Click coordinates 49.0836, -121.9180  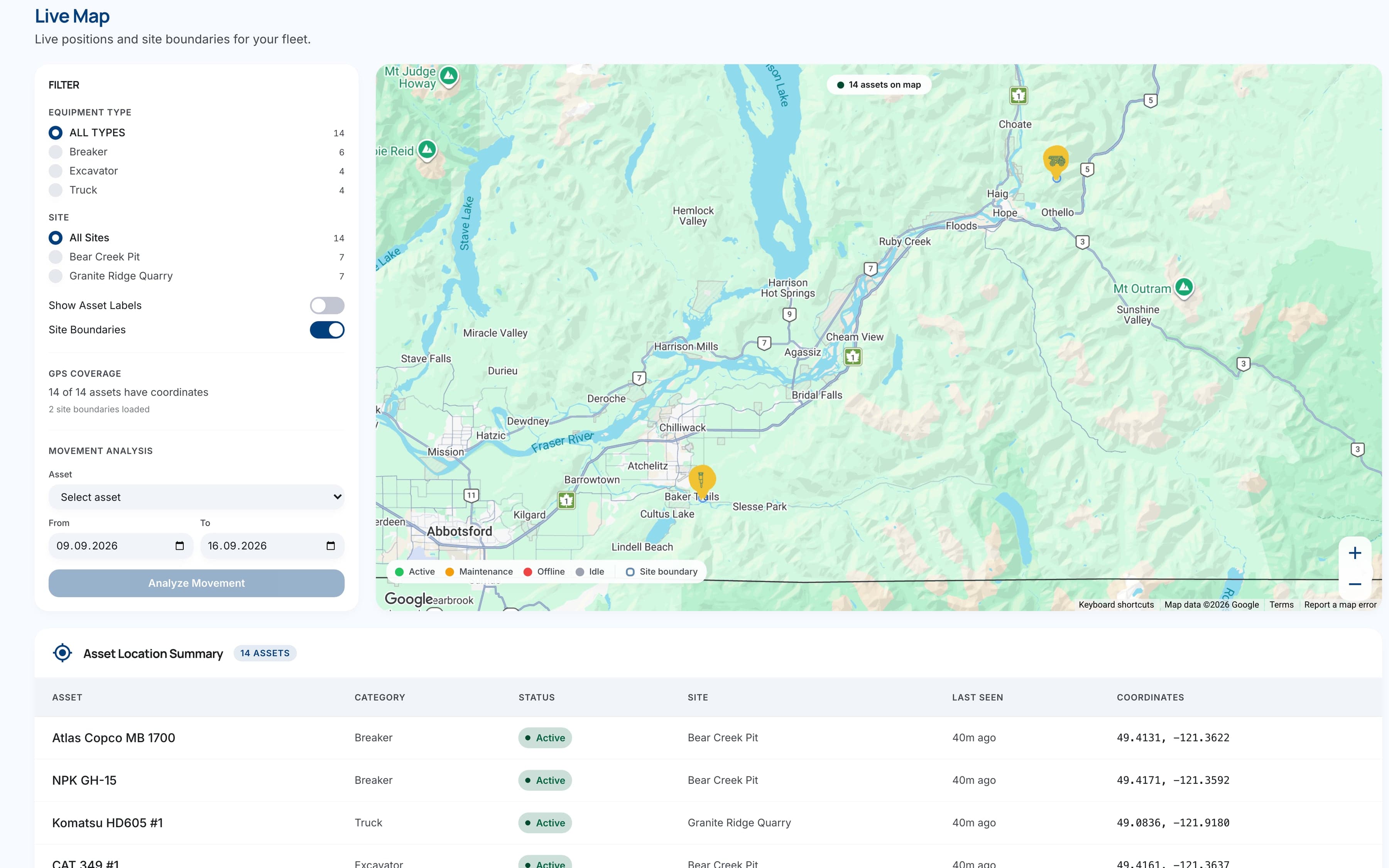pyautogui.click(x=1173, y=822)
